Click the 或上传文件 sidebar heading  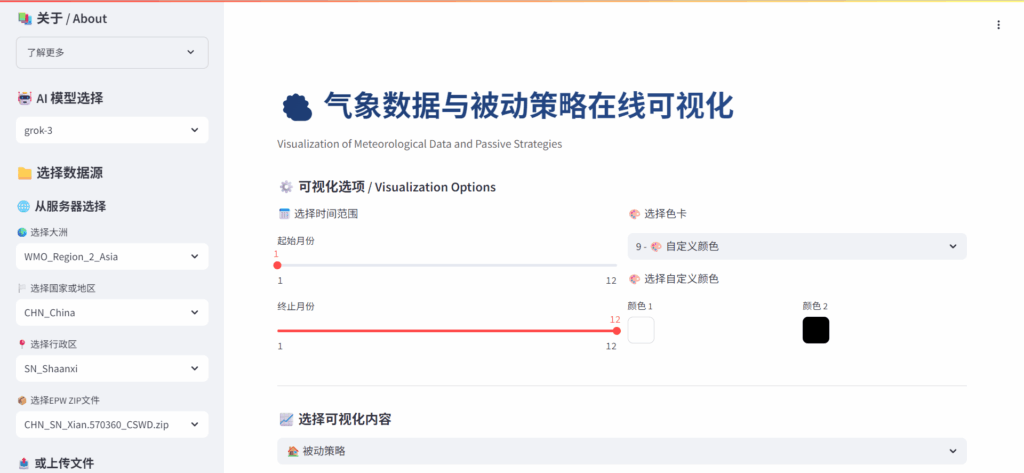pyautogui.click(x=64, y=463)
